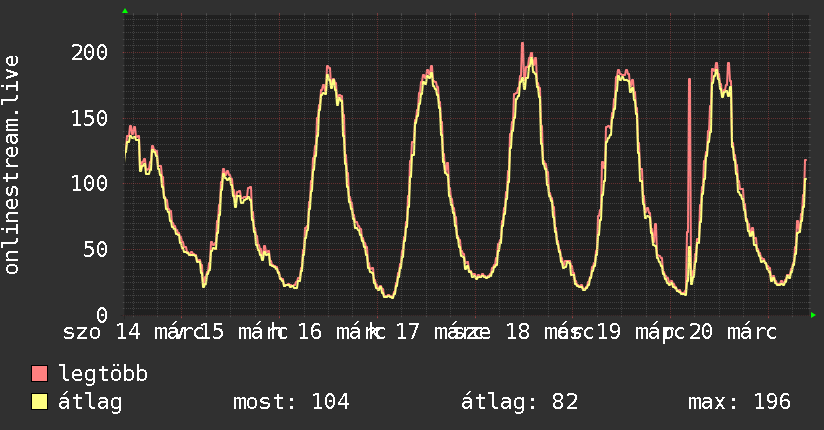This screenshot has width=824, height=430.
Task: Click the 50 label on the y-axis
Action: 96,249
